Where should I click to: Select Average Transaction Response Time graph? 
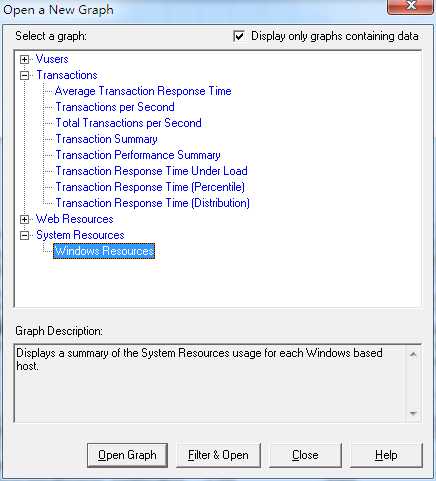(x=143, y=91)
